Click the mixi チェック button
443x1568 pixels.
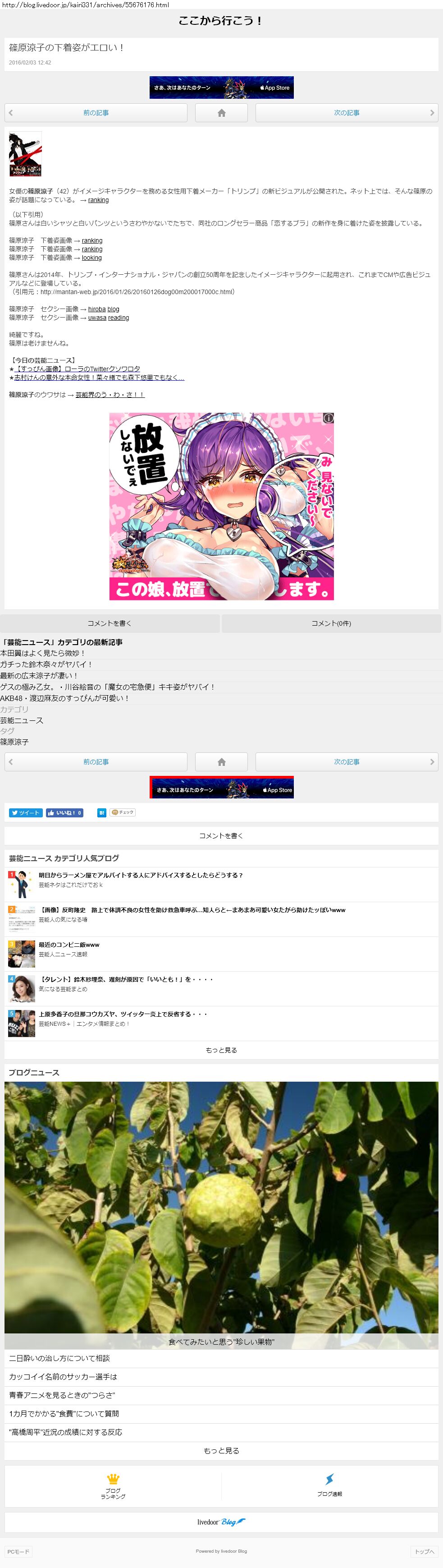(123, 812)
